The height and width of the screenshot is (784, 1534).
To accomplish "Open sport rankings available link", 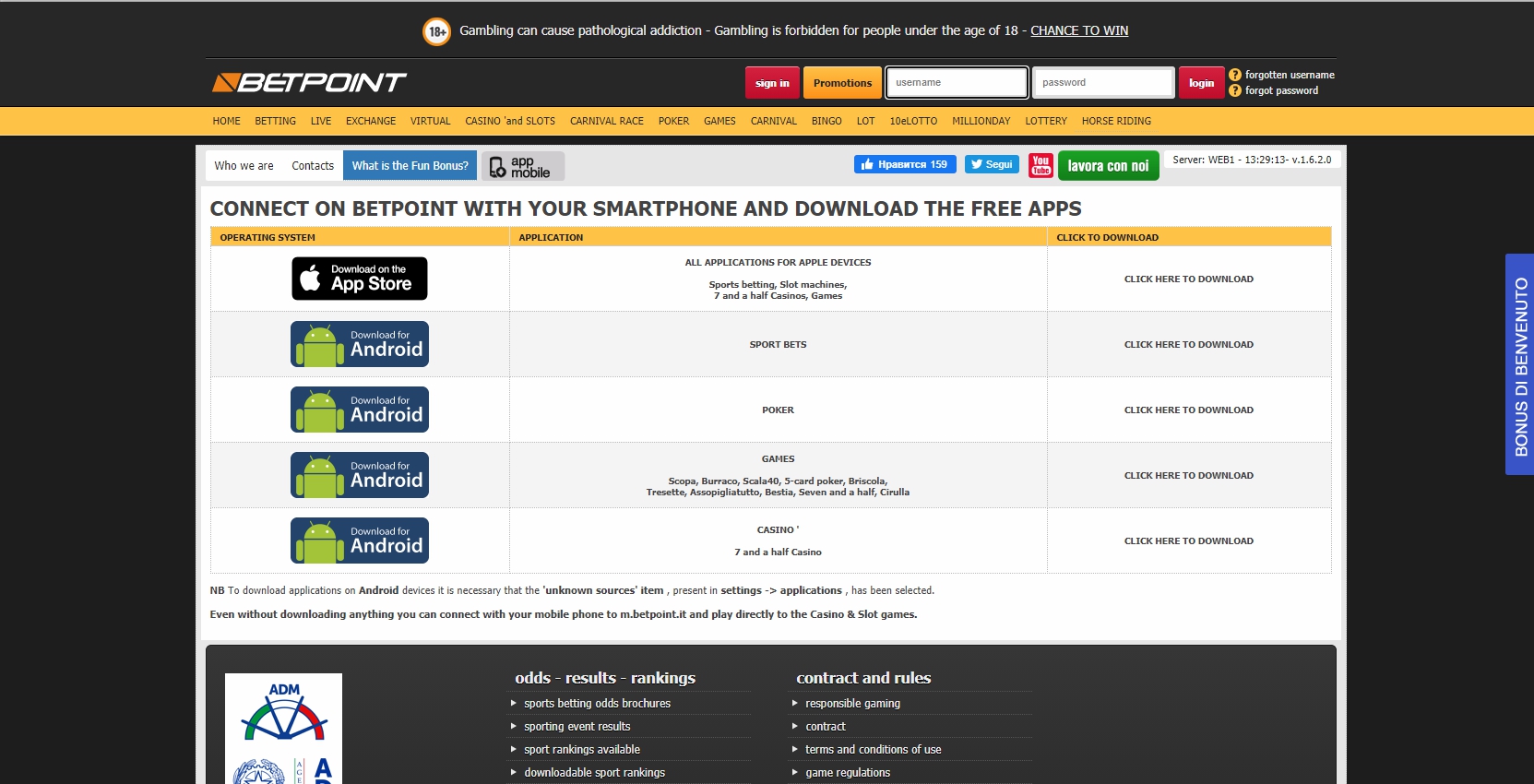I will pos(582,749).
